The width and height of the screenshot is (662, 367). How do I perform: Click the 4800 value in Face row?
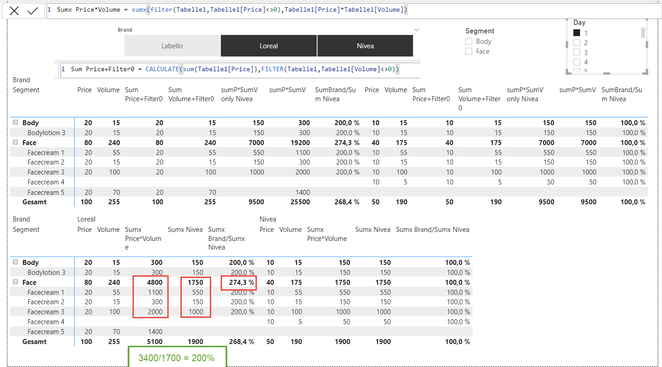click(155, 283)
